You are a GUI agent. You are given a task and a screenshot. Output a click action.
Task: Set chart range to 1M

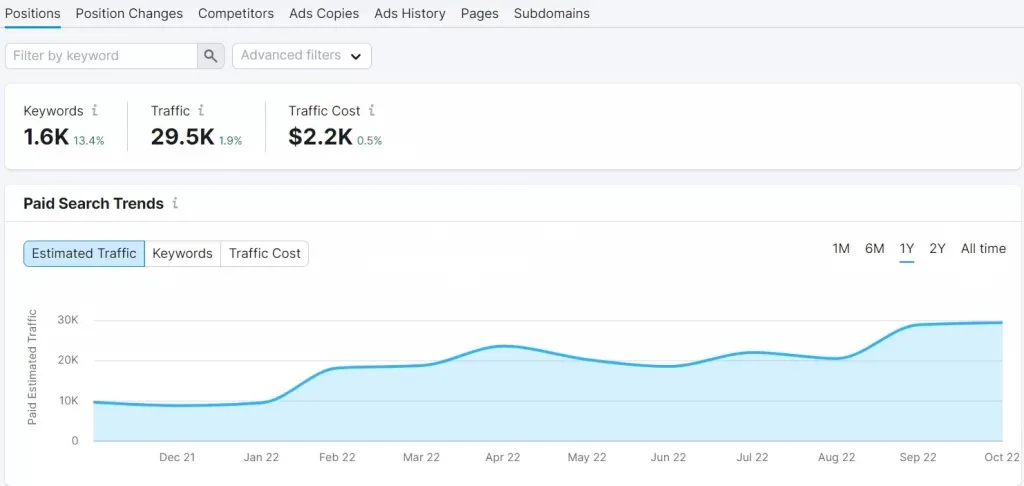[841, 249]
